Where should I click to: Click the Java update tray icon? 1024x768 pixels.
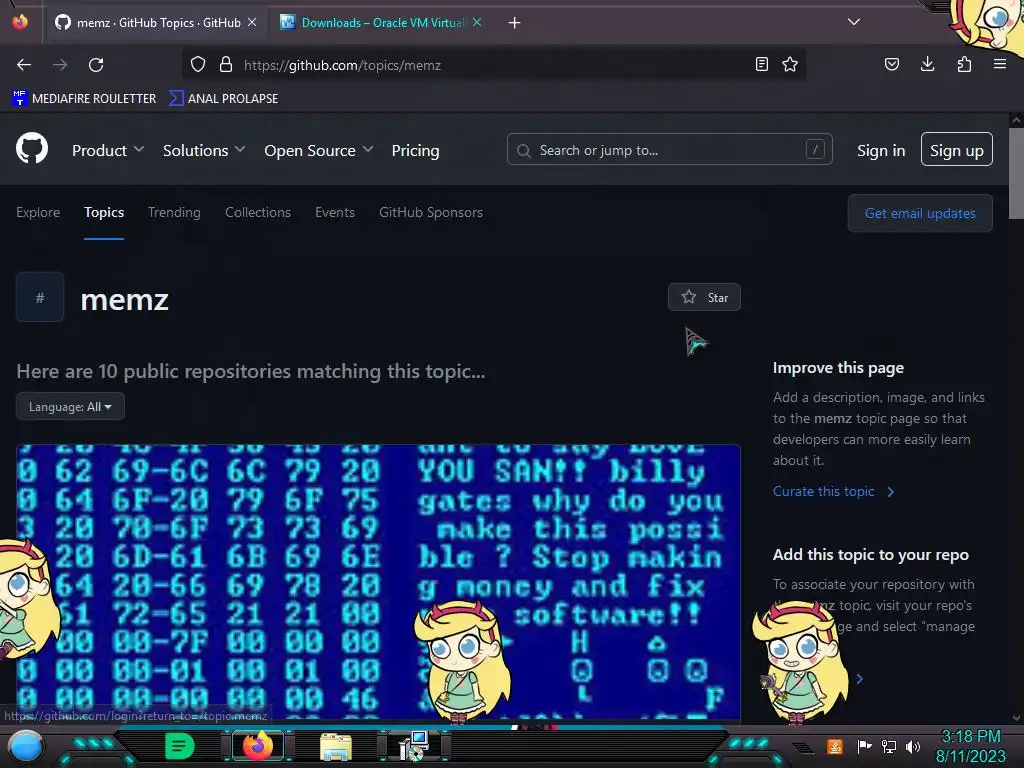pyautogui.click(x=835, y=746)
